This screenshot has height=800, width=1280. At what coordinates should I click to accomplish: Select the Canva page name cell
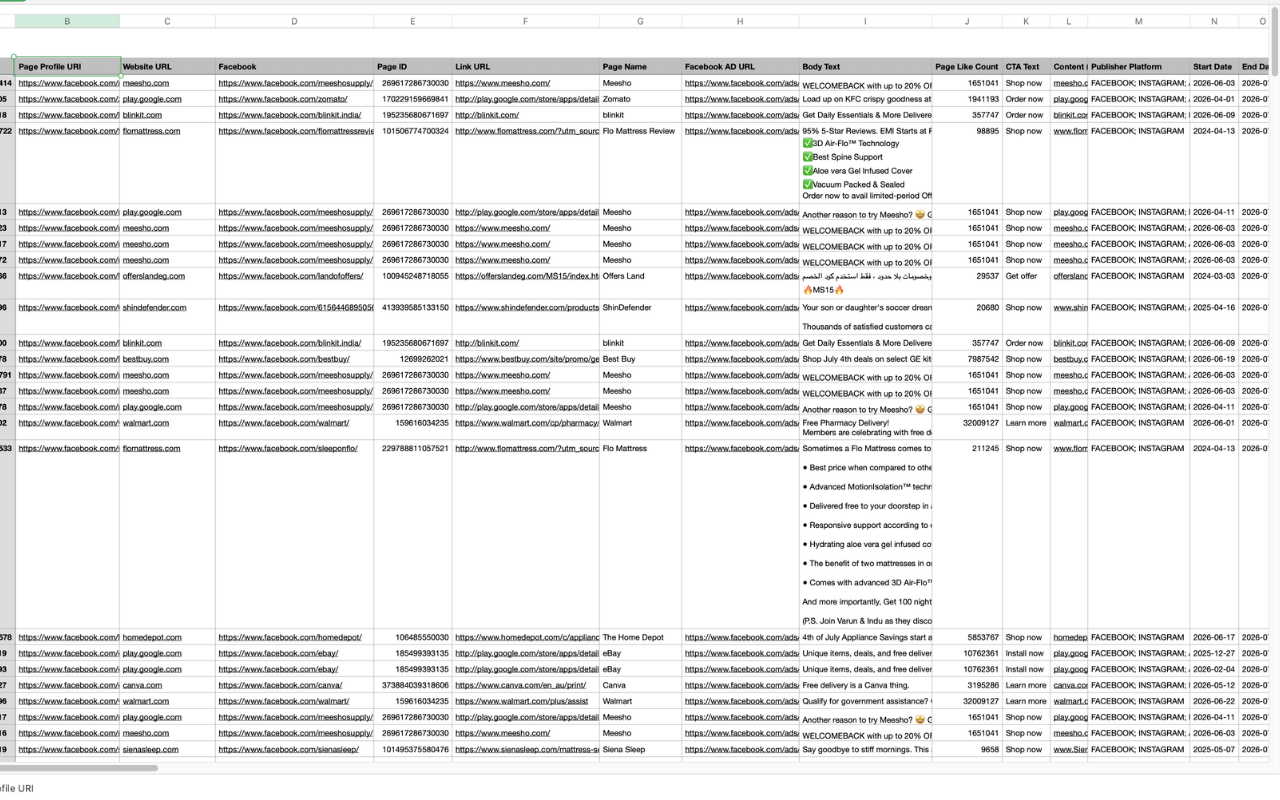(x=640, y=685)
